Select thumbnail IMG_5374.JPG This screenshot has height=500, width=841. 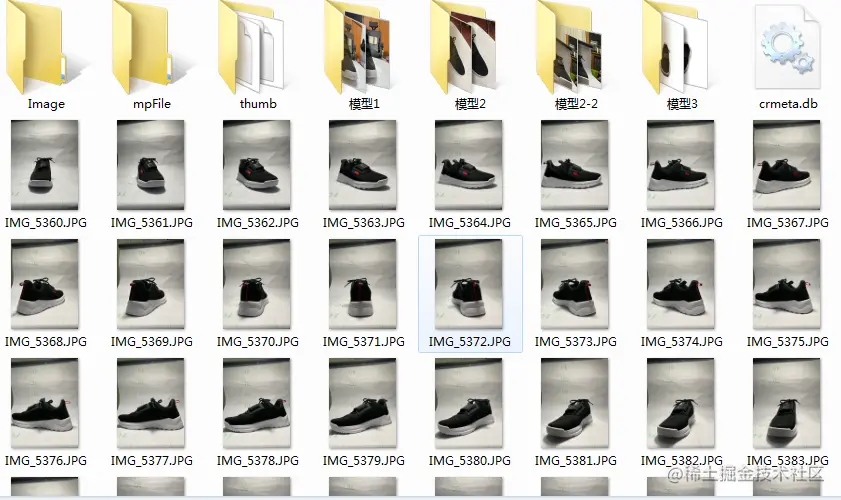pos(681,284)
